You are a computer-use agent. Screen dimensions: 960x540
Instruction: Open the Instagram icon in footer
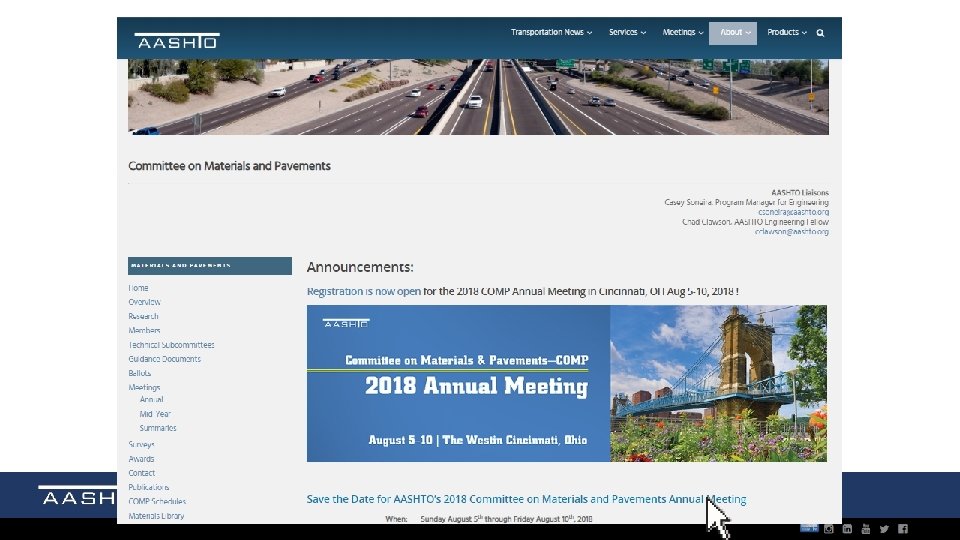point(828,528)
